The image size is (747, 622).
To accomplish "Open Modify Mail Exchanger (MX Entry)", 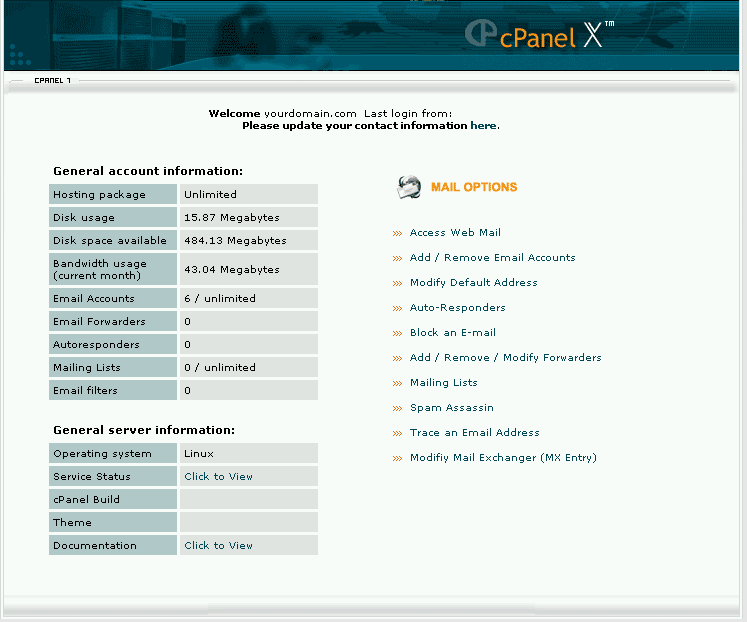I will [502, 458].
